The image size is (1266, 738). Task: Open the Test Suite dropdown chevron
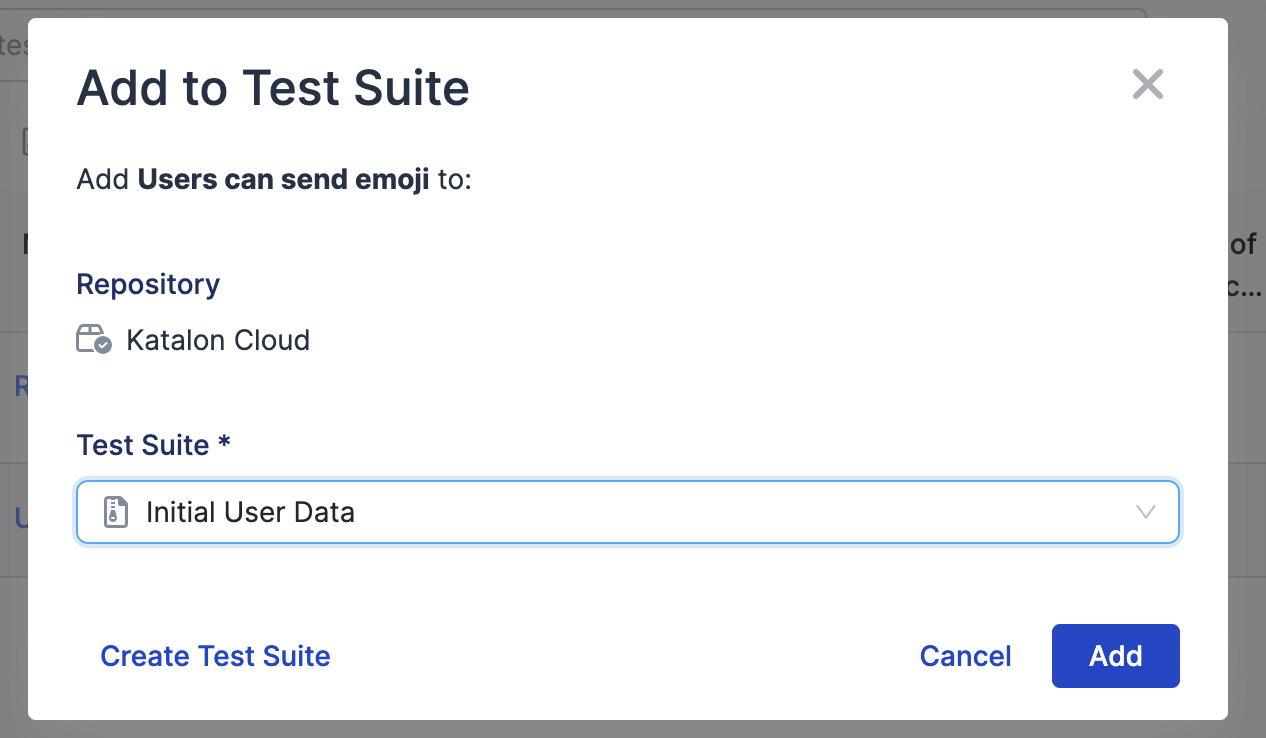click(x=1146, y=511)
